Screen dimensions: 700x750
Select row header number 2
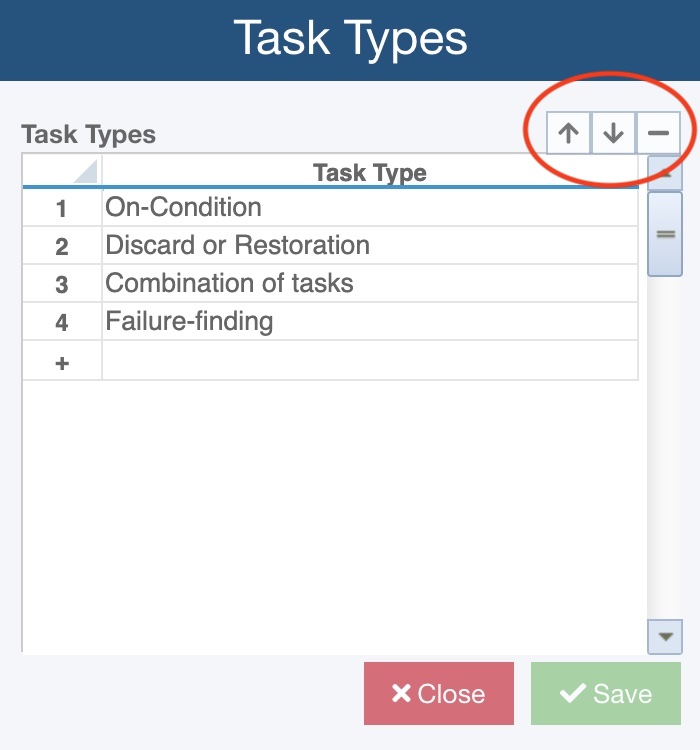point(62,247)
